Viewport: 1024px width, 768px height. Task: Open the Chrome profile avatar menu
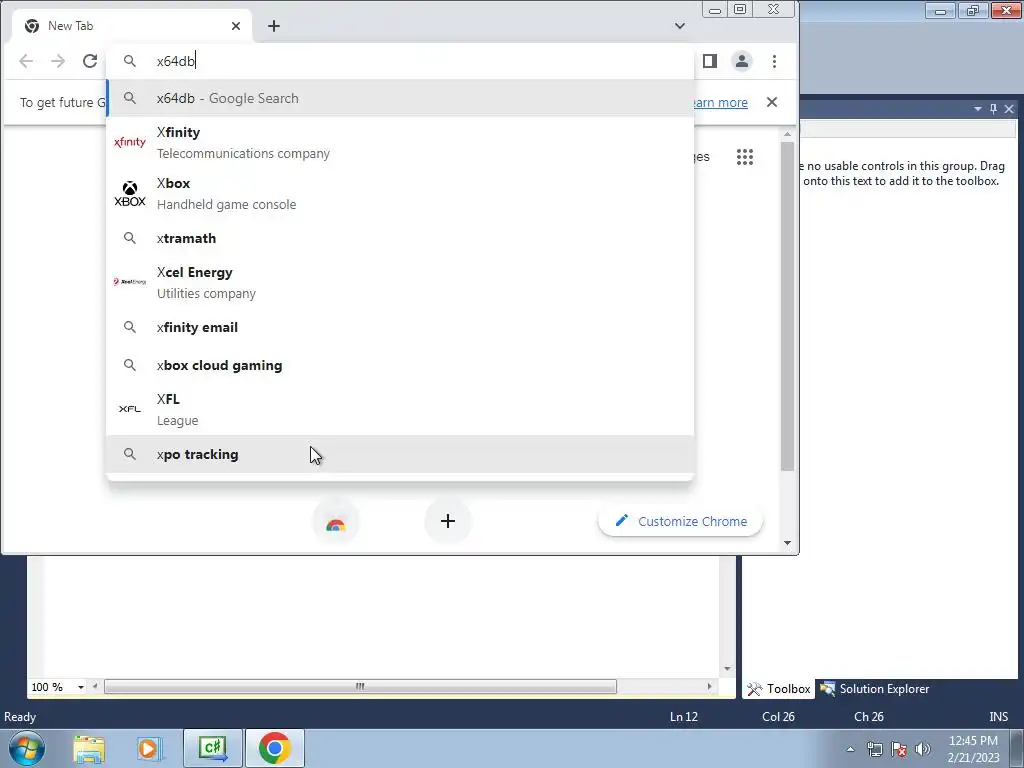point(742,61)
